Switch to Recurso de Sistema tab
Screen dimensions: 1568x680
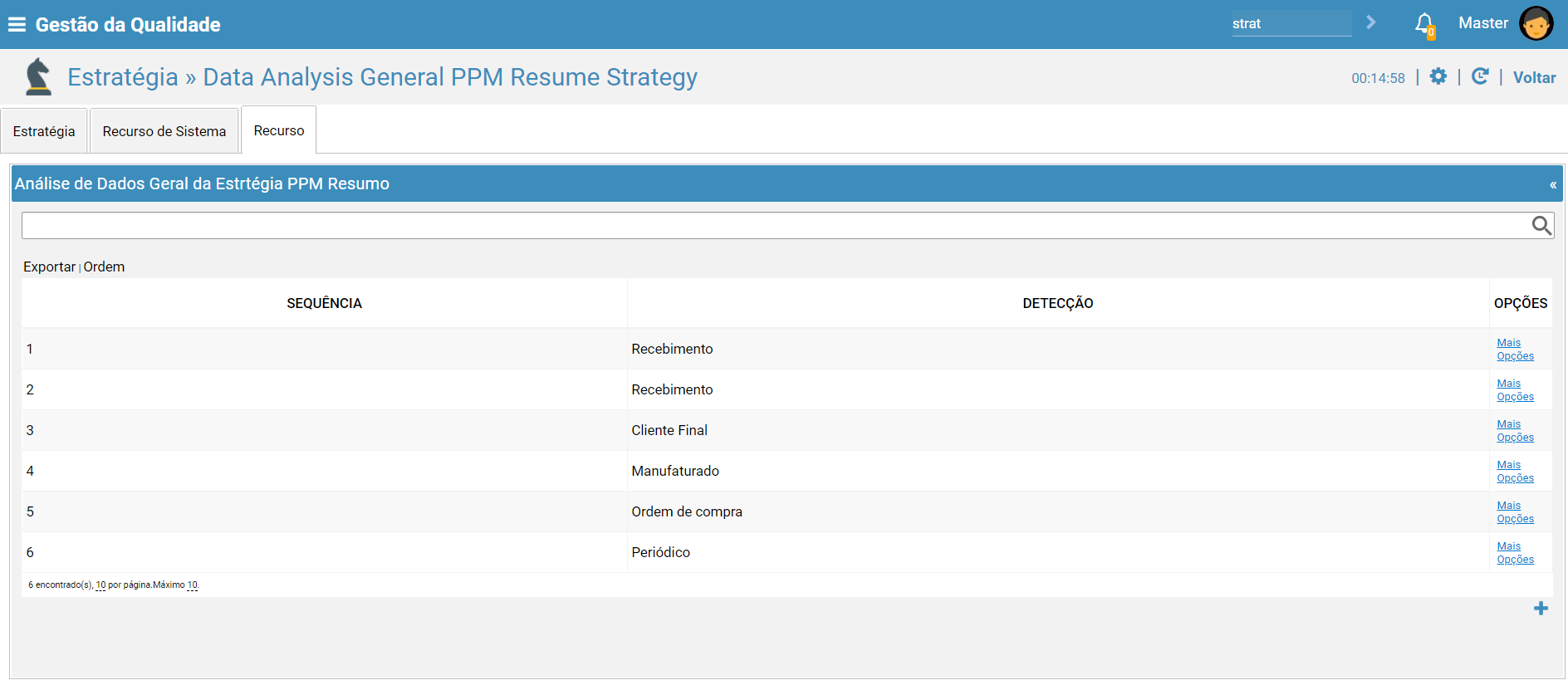point(164,131)
